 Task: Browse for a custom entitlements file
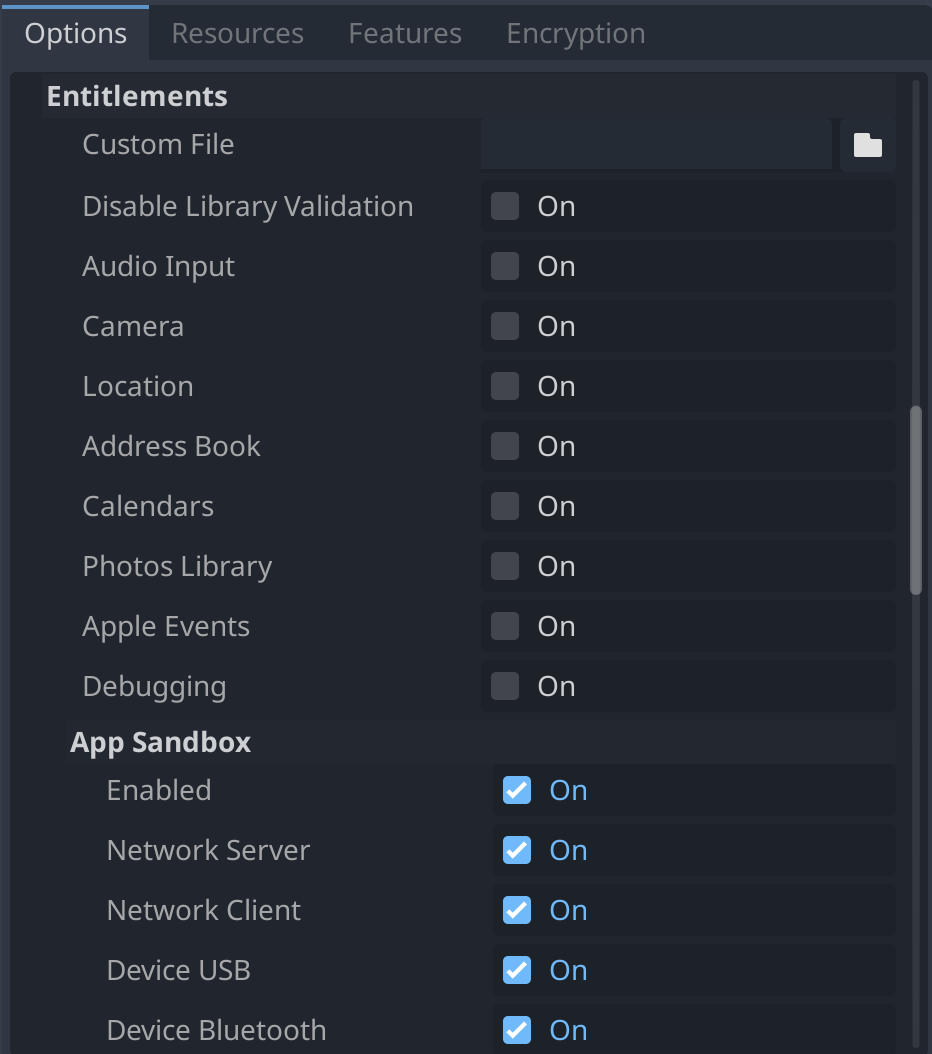pyautogui.click(x=867, y=144)
